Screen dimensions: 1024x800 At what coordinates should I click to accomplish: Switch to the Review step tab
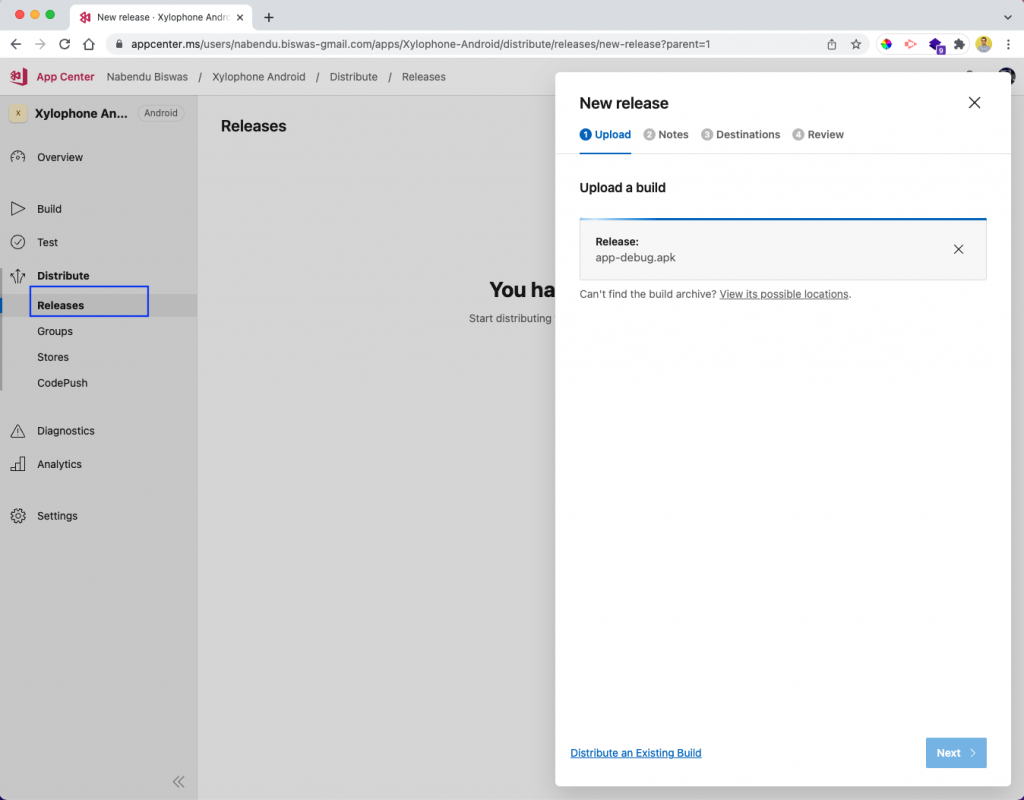point(818,135)
